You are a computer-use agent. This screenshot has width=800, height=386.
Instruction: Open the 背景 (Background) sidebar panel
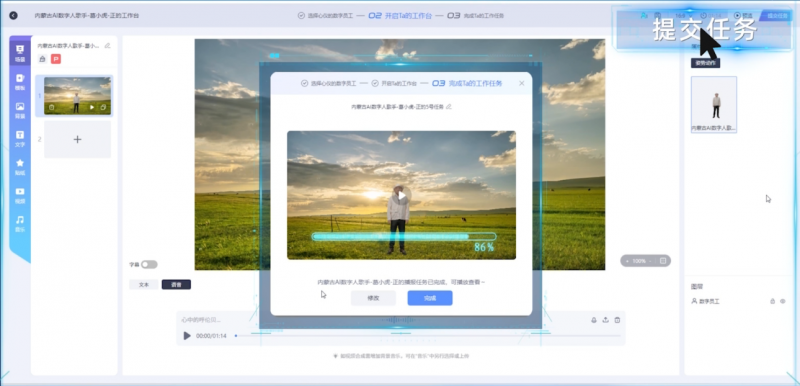(x=20, y=110)
